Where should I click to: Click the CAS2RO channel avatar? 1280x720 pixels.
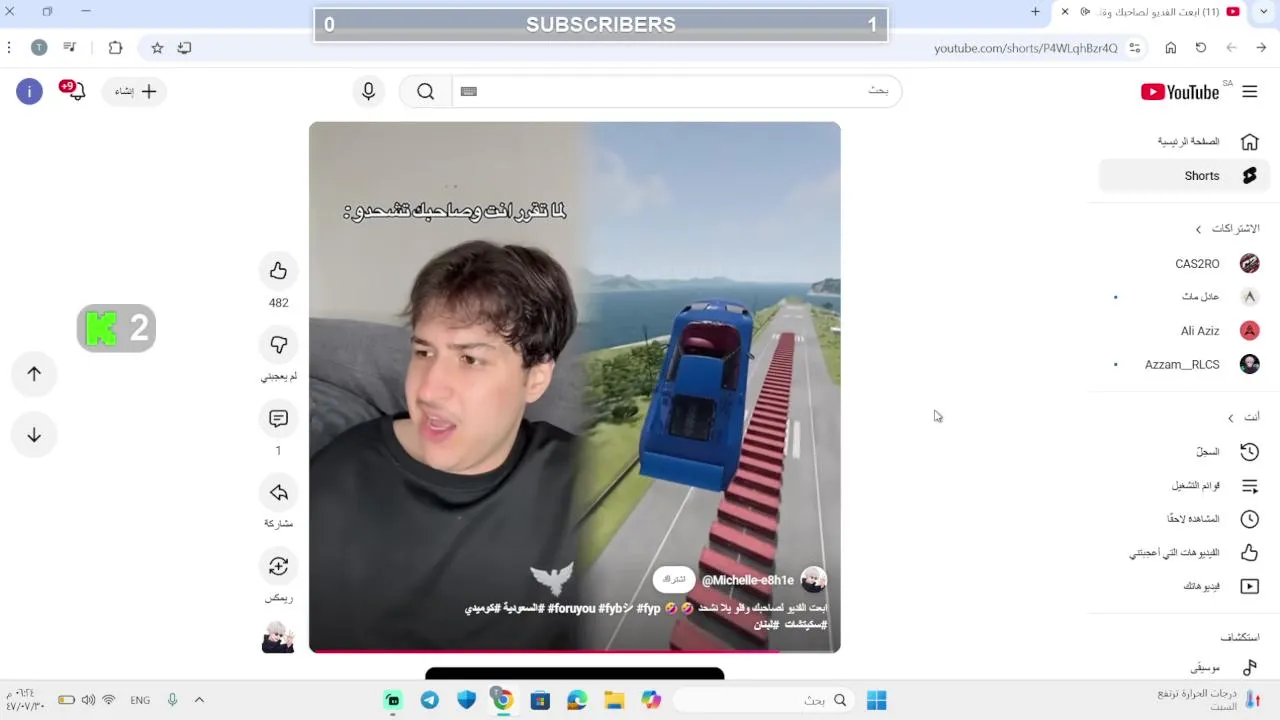[1249, 264]
